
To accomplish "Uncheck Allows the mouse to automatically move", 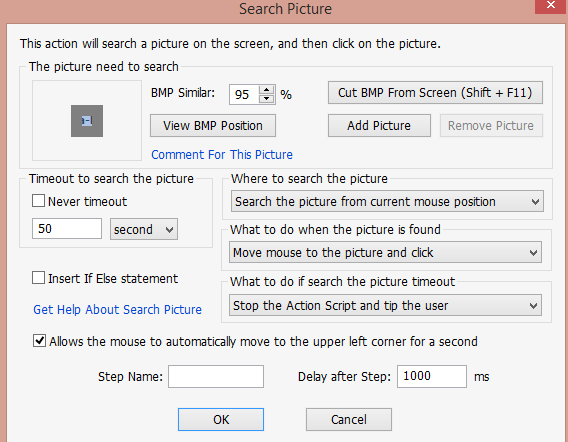I will coord(39,341).
